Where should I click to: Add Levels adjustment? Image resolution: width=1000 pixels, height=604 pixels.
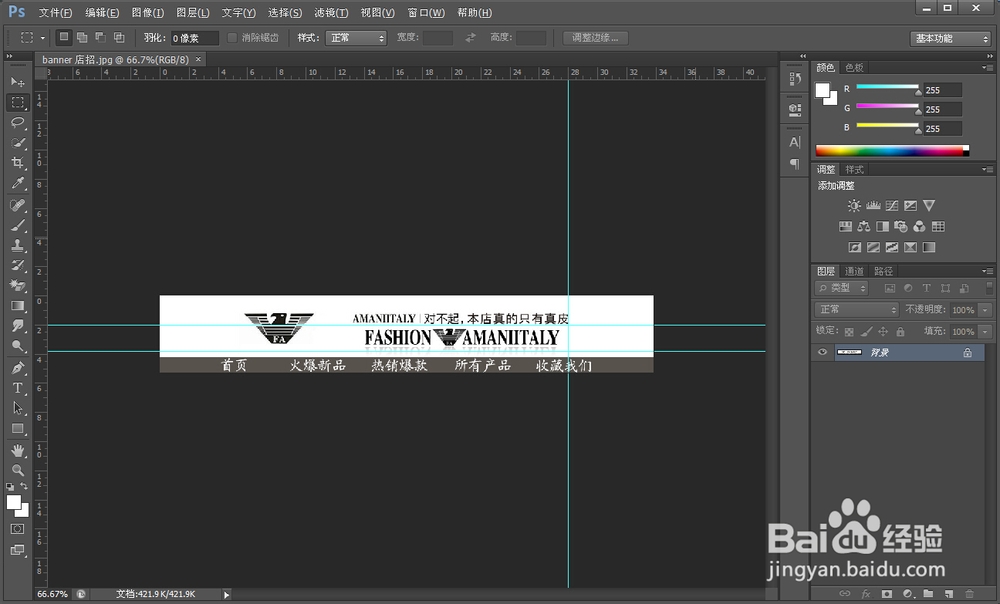873,205
